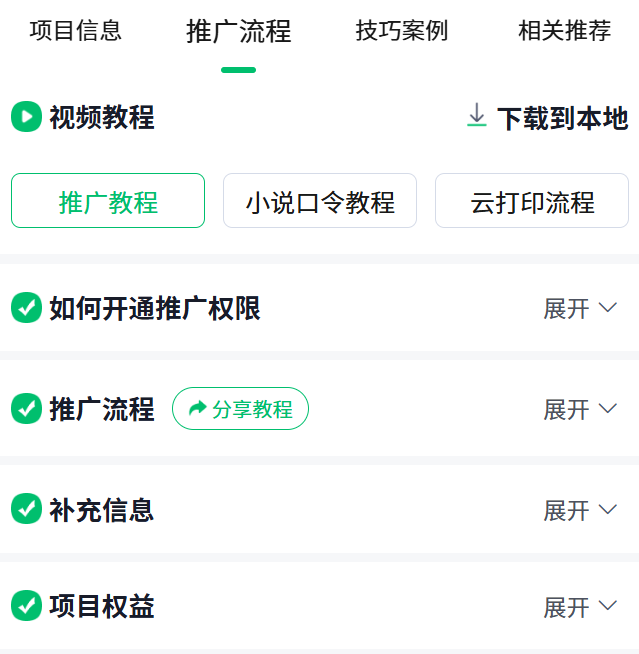The width and height of the screenshot is (639, 654).
Task: Switch to the 项目信息 tab
Action: tap(75, 31)
